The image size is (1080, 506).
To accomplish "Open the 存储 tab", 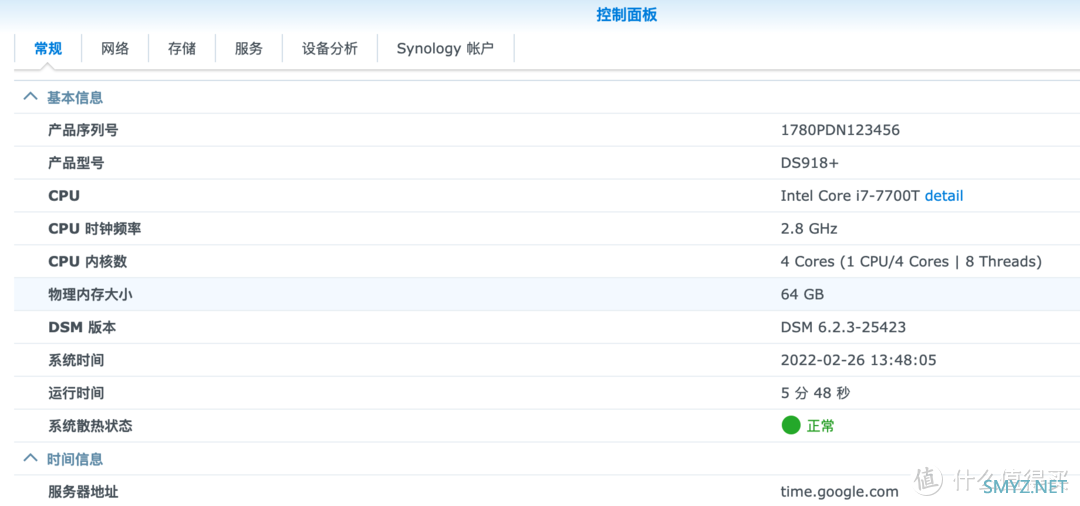I will pyautogui.click(x=182, y=49).
